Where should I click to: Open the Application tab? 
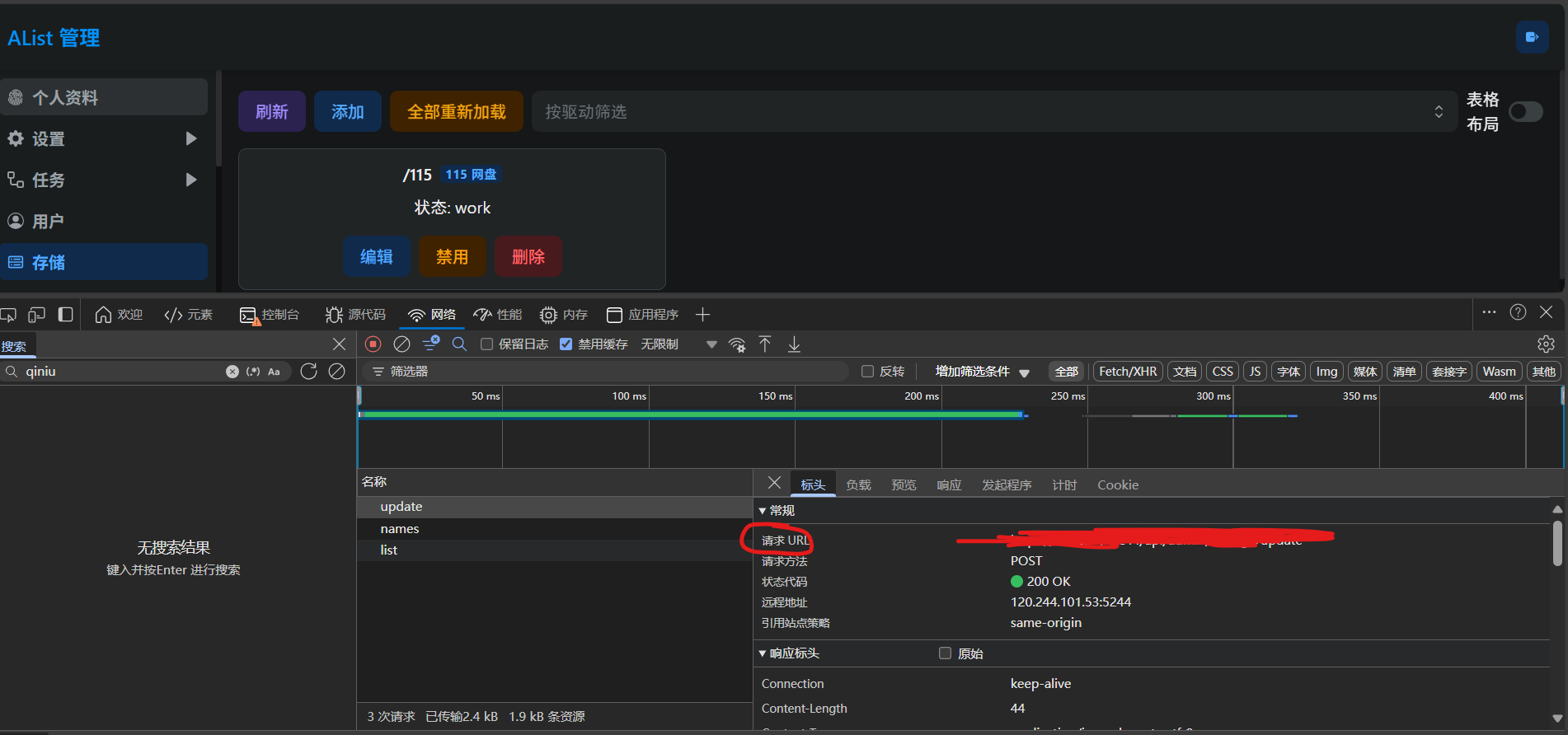point(643,315)
